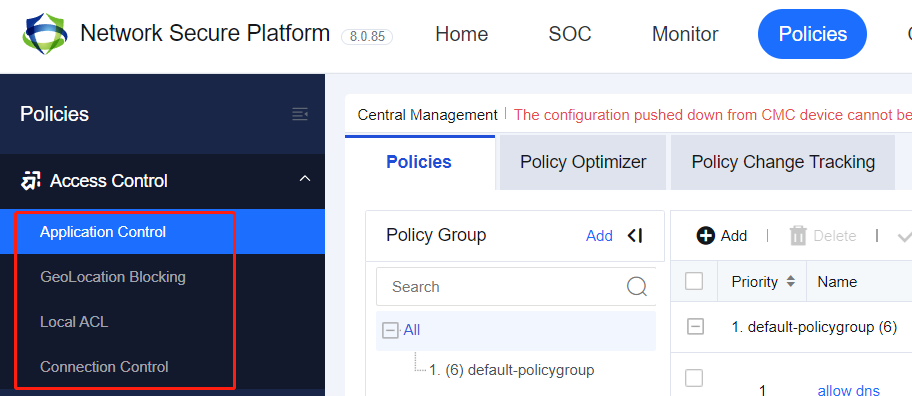The width and height of the screenshot is (912, 396).
Task: Collapse the default-policygroup row minus box
Action: point(695,327)
